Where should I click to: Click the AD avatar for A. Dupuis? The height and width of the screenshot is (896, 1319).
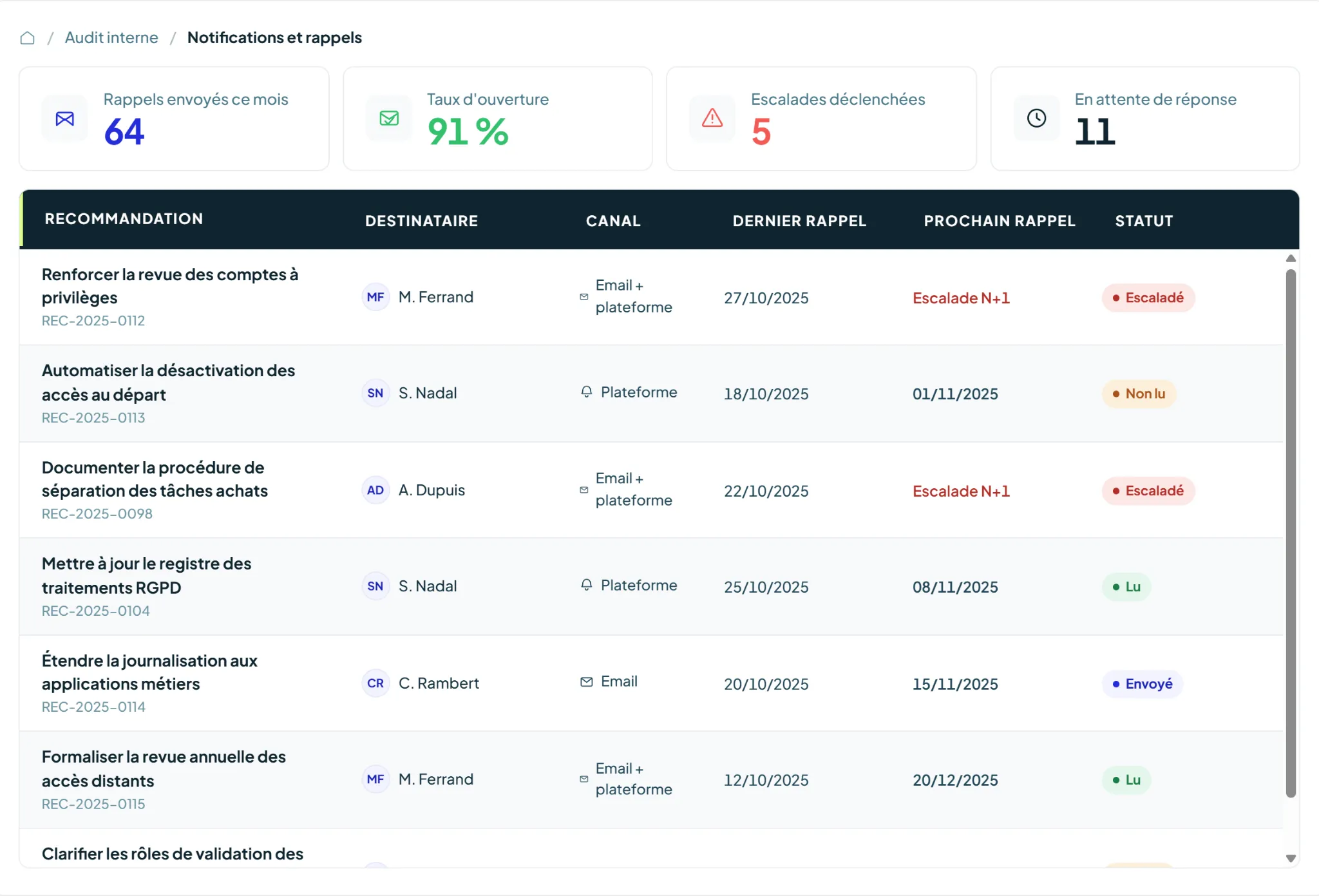375,490
